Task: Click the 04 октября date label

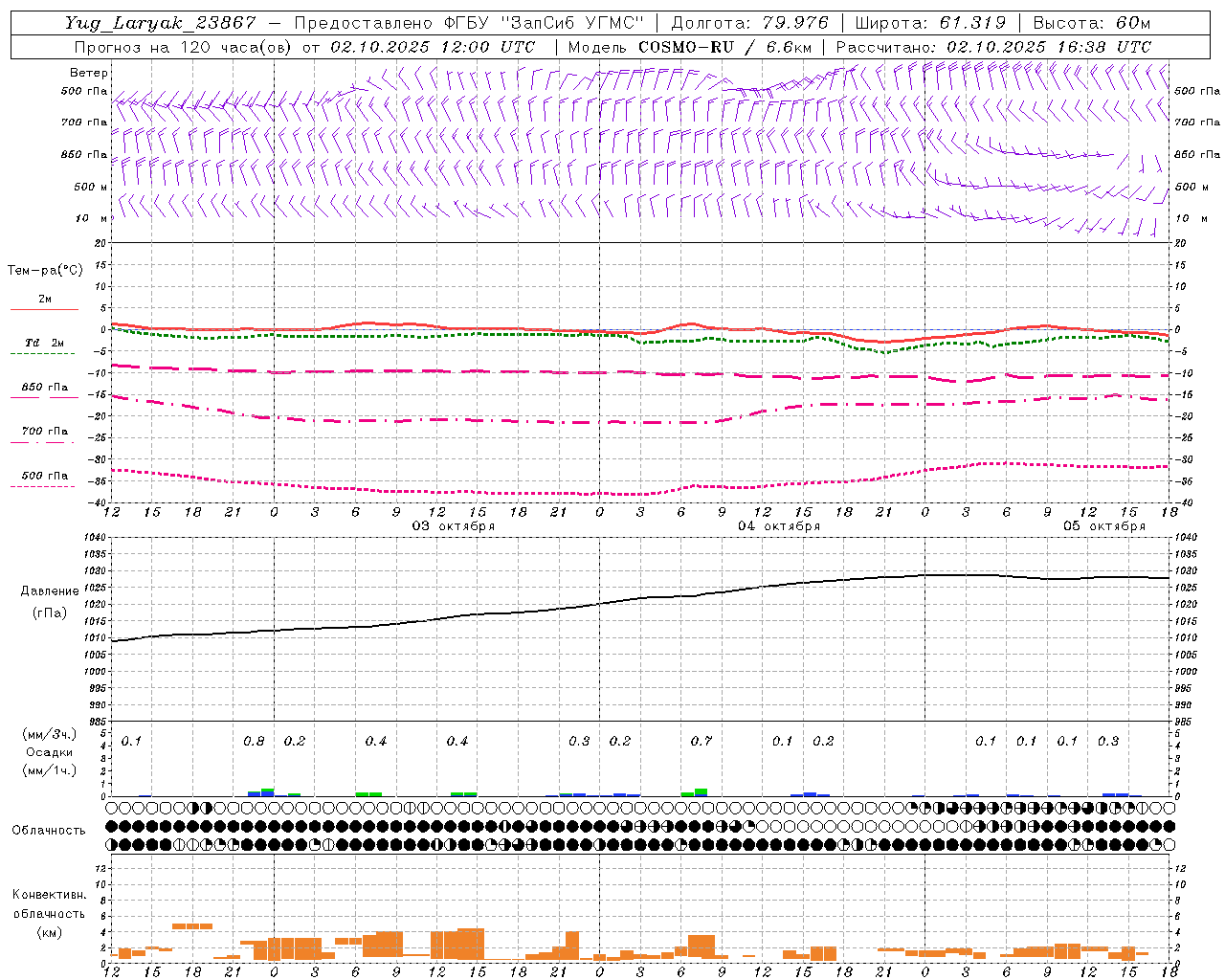Action: [x=779, y=526]
